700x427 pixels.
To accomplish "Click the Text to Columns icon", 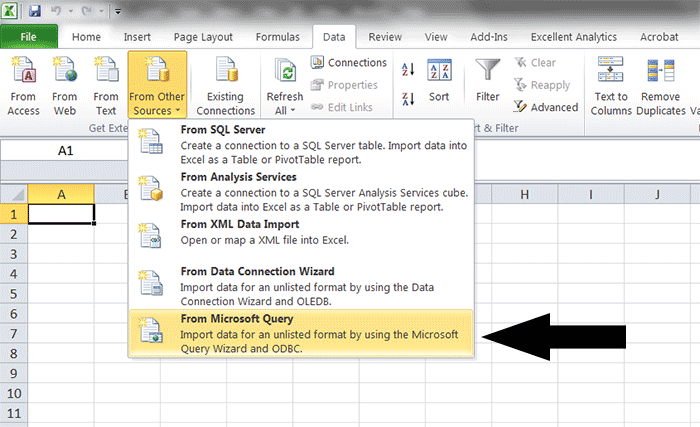I will [x=611, y=85].
